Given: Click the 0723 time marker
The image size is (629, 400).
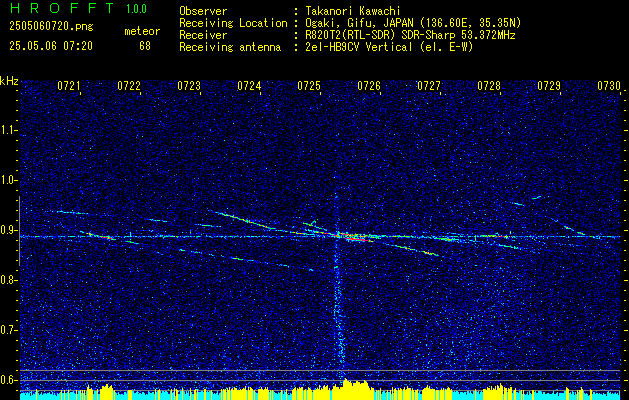Looking at the screenshot, I should (x=189, y=85).
